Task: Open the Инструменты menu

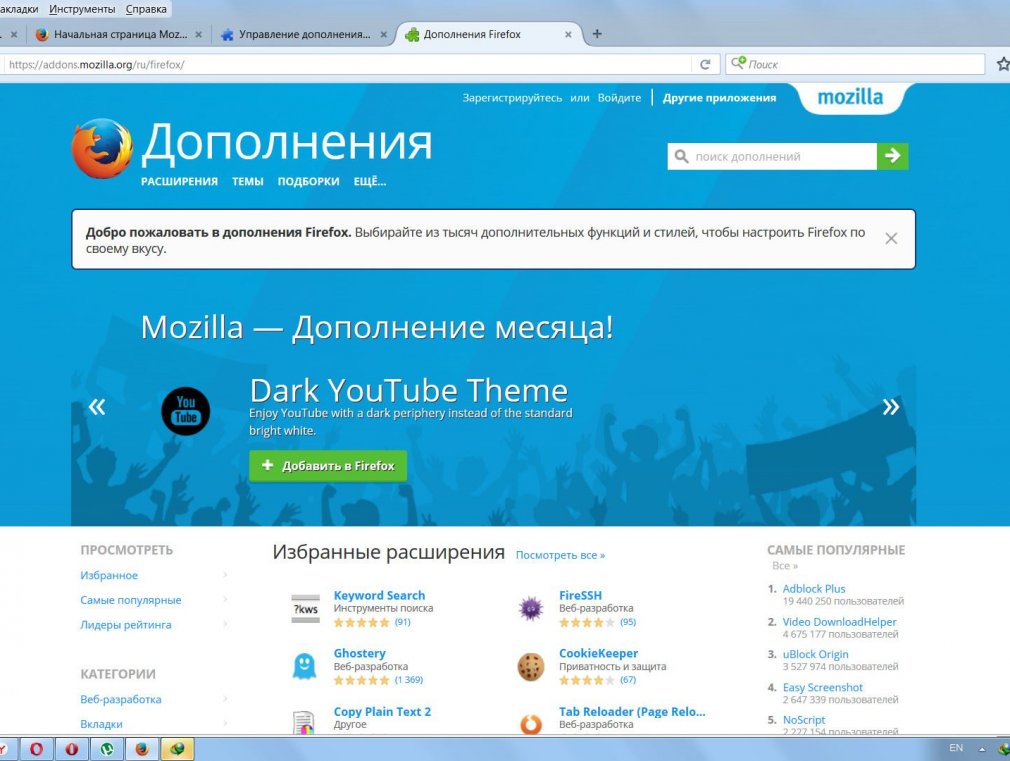Action: coord(82,9)
